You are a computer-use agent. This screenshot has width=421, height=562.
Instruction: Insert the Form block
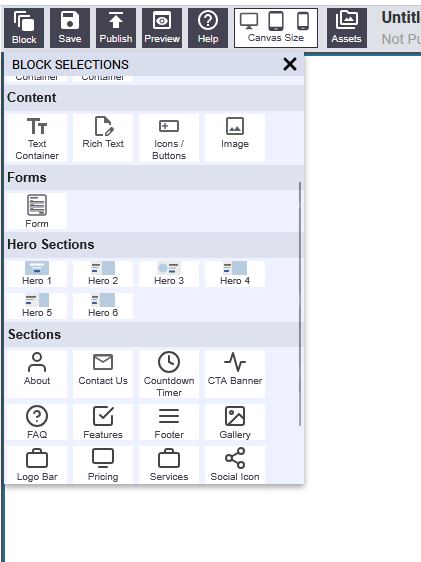(37, 211)
